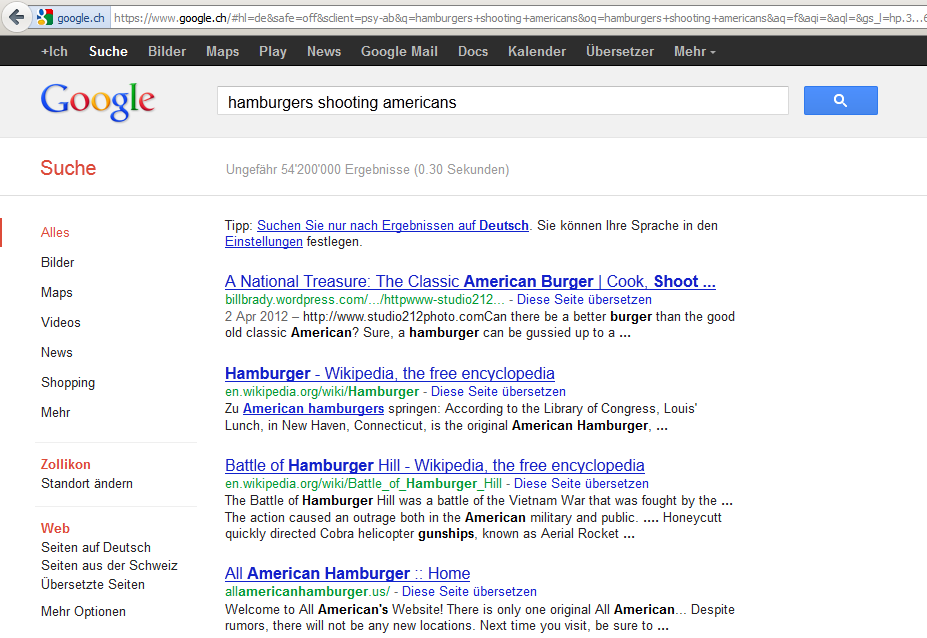Expand Mehr Optionen in sidebar
Screen dimensions: 927x638
(83, 611)
